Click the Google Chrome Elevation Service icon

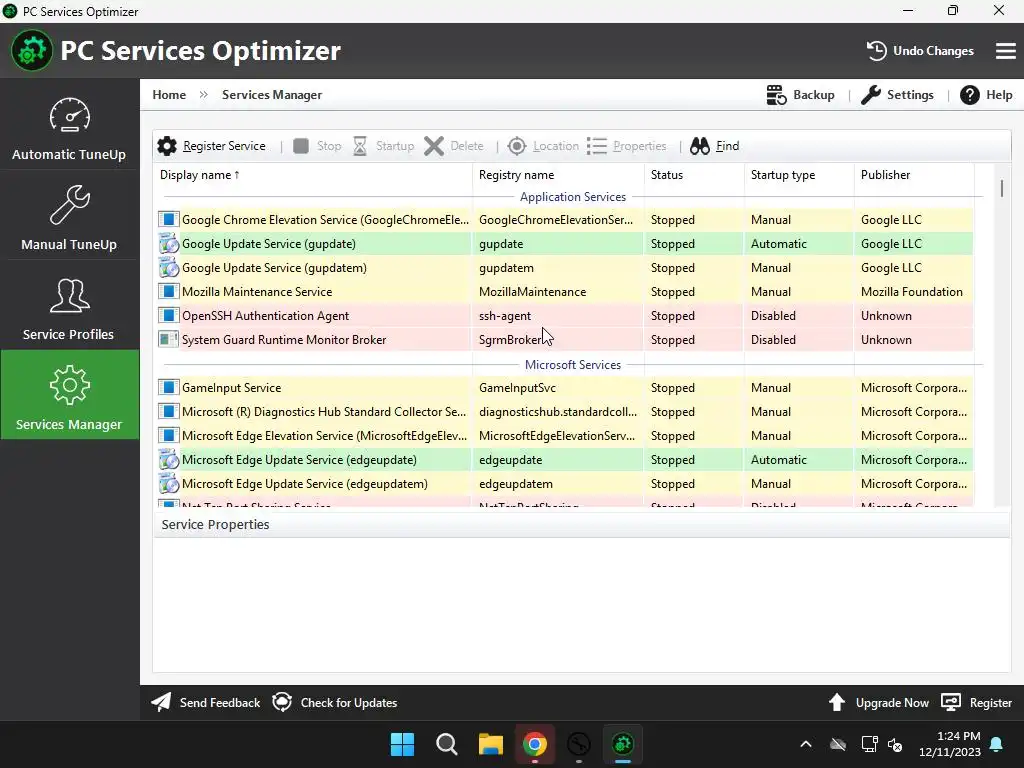pyautogui.click(x=168, y=219)
